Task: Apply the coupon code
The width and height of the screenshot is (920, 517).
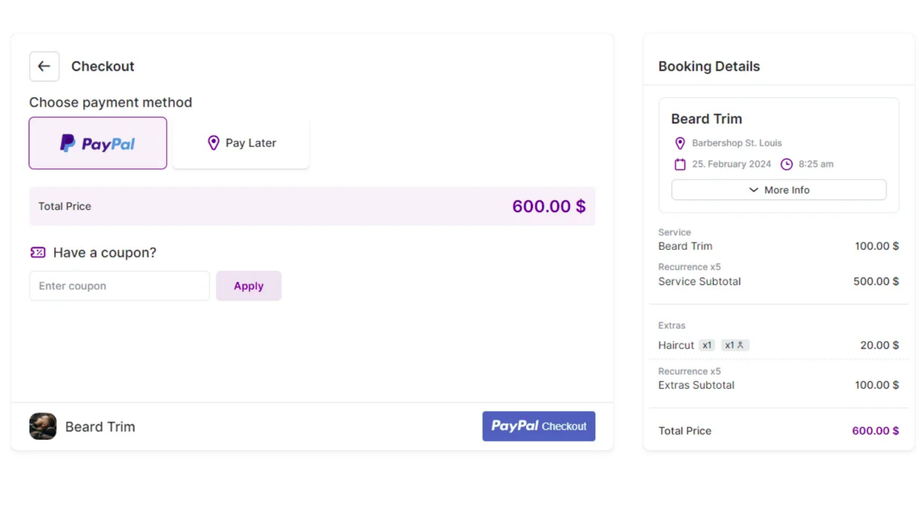Action: pos(248,286)
